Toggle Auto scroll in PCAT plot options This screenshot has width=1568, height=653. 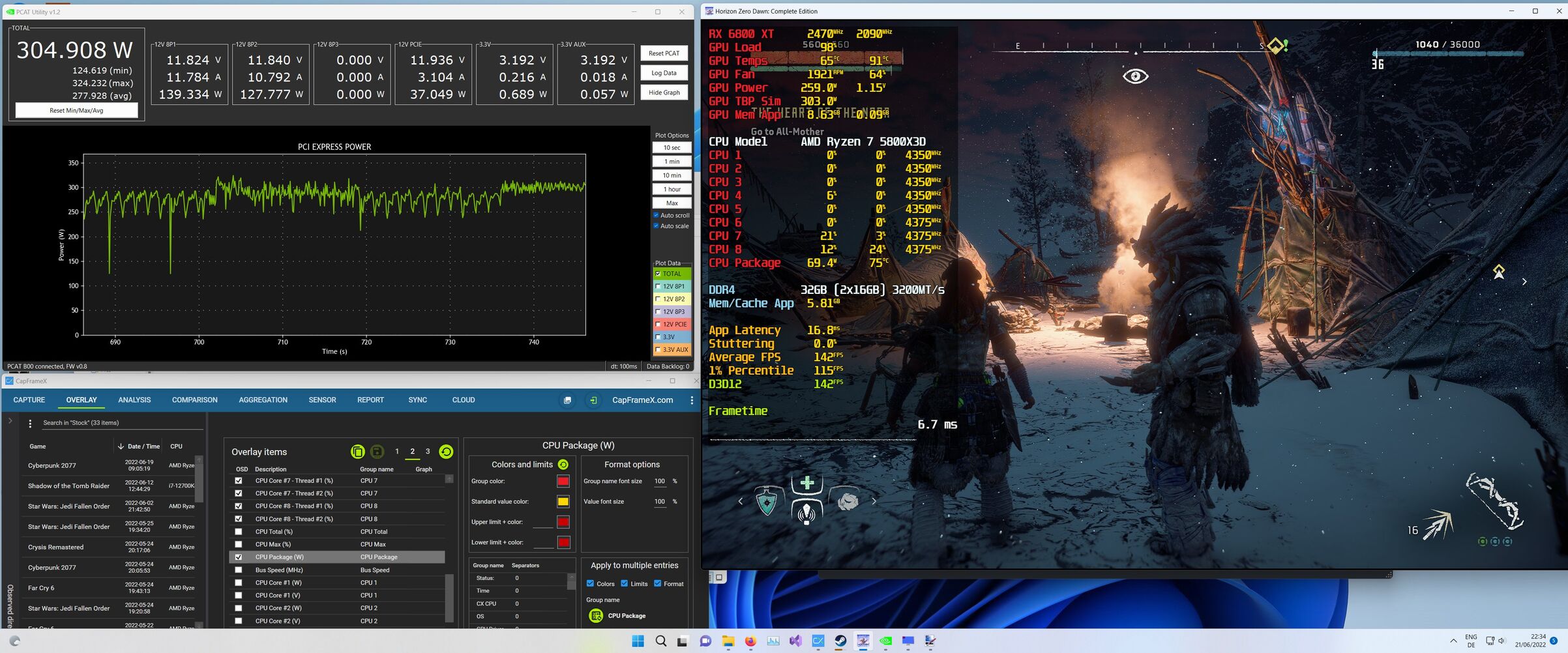coord(656,215)
